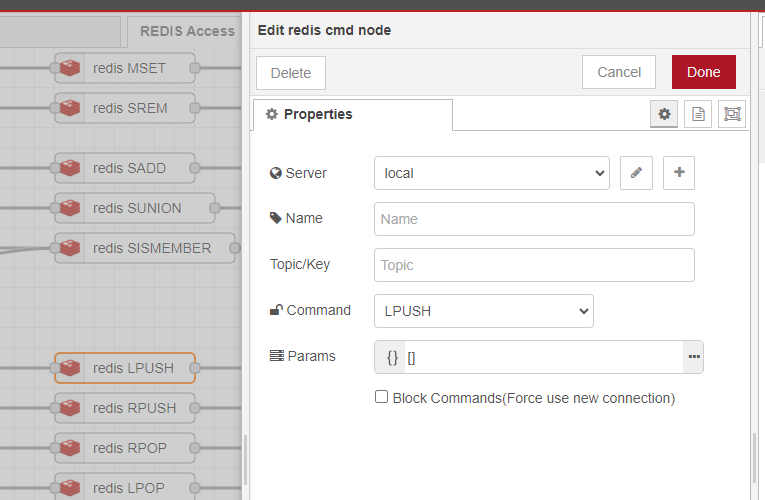The width and height of the screenshot is (765, 500).
Task: Focus the Name input field
Action: click(534, 219)
